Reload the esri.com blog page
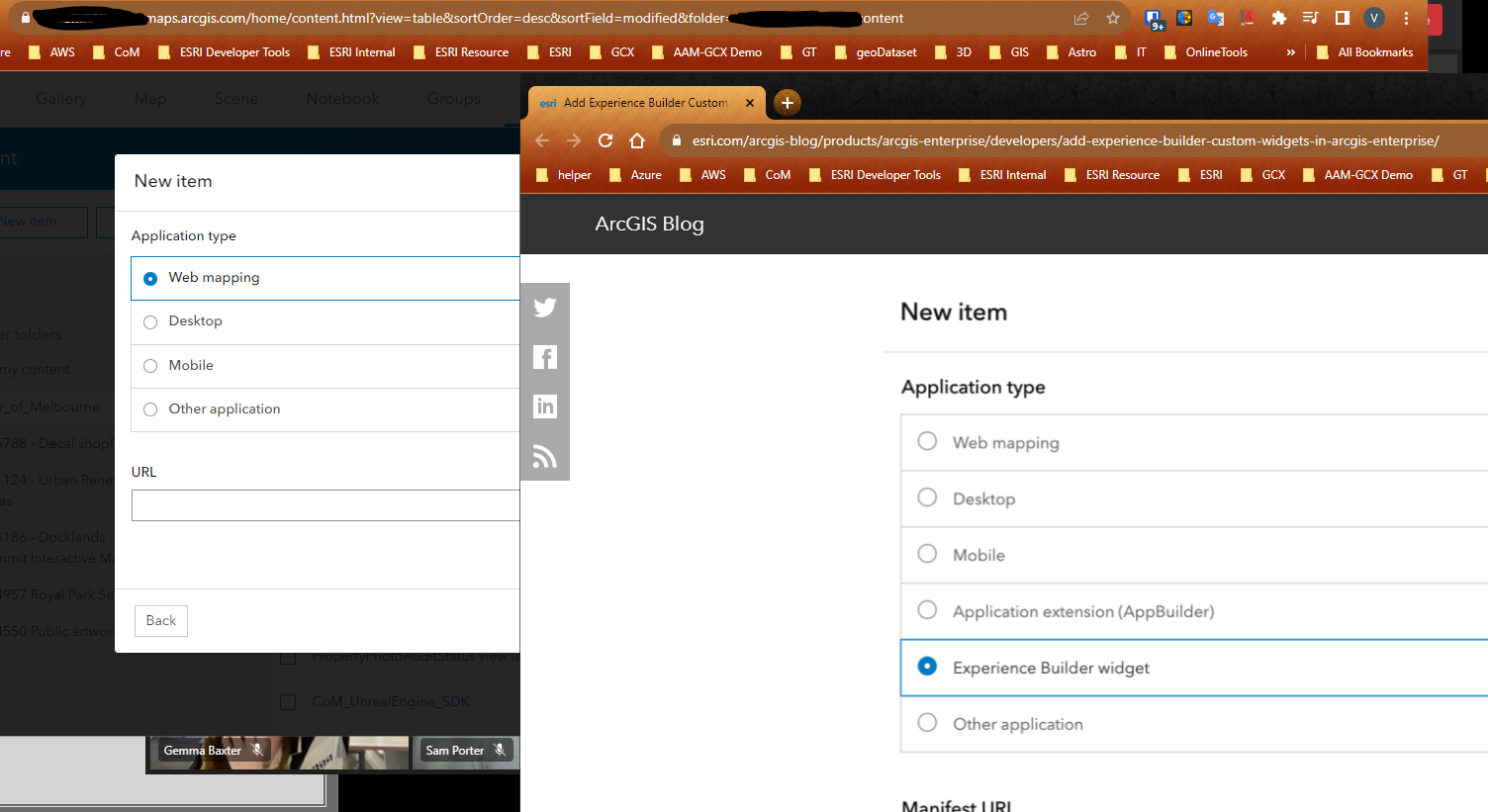Image resolution: width=1488 pixels, height=812 pixels. [605, 140]
